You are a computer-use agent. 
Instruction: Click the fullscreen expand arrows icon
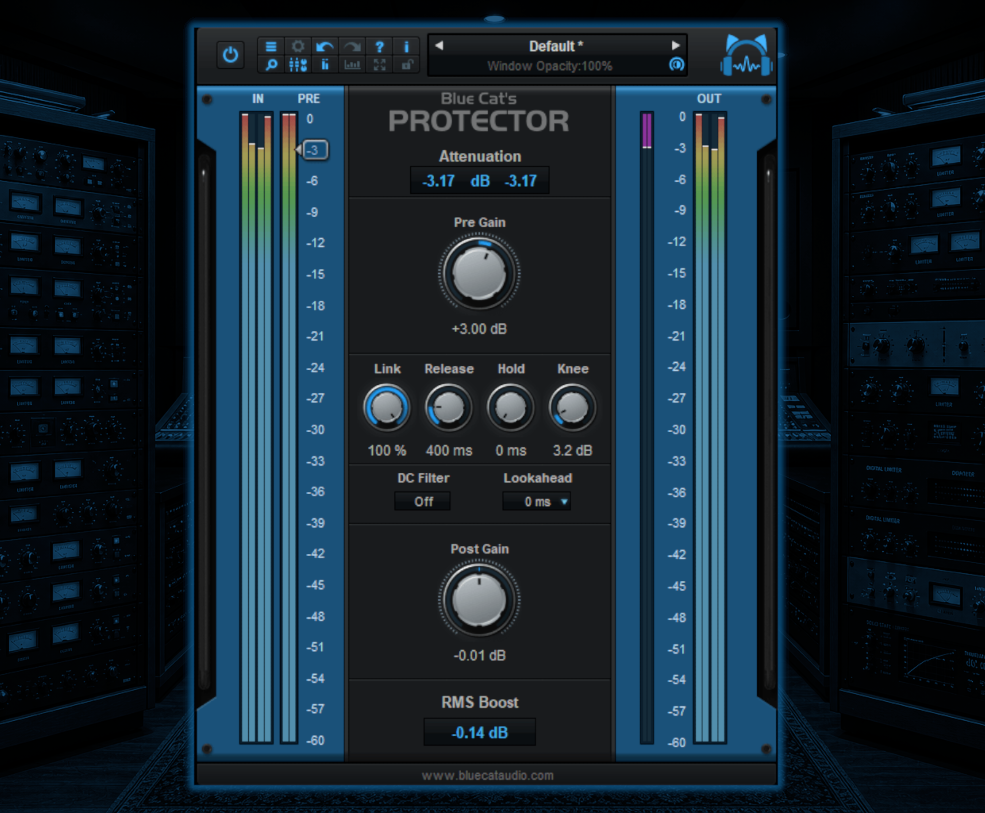pyautogui.click(x=379, y=64)
